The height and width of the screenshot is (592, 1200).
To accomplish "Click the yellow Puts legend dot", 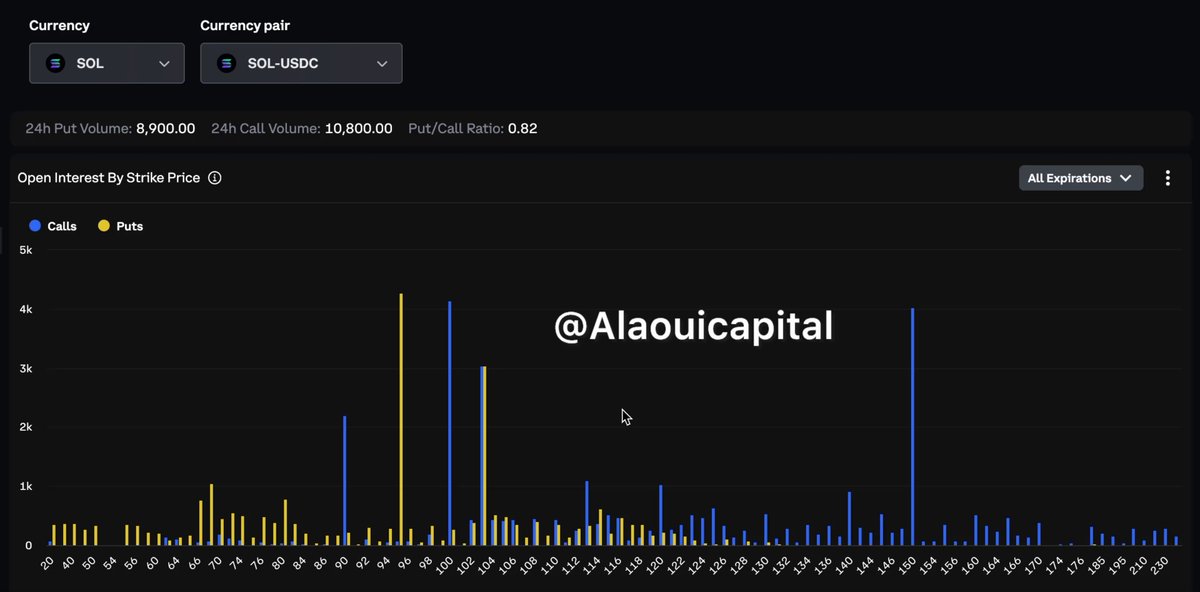I will click(104, 226).
